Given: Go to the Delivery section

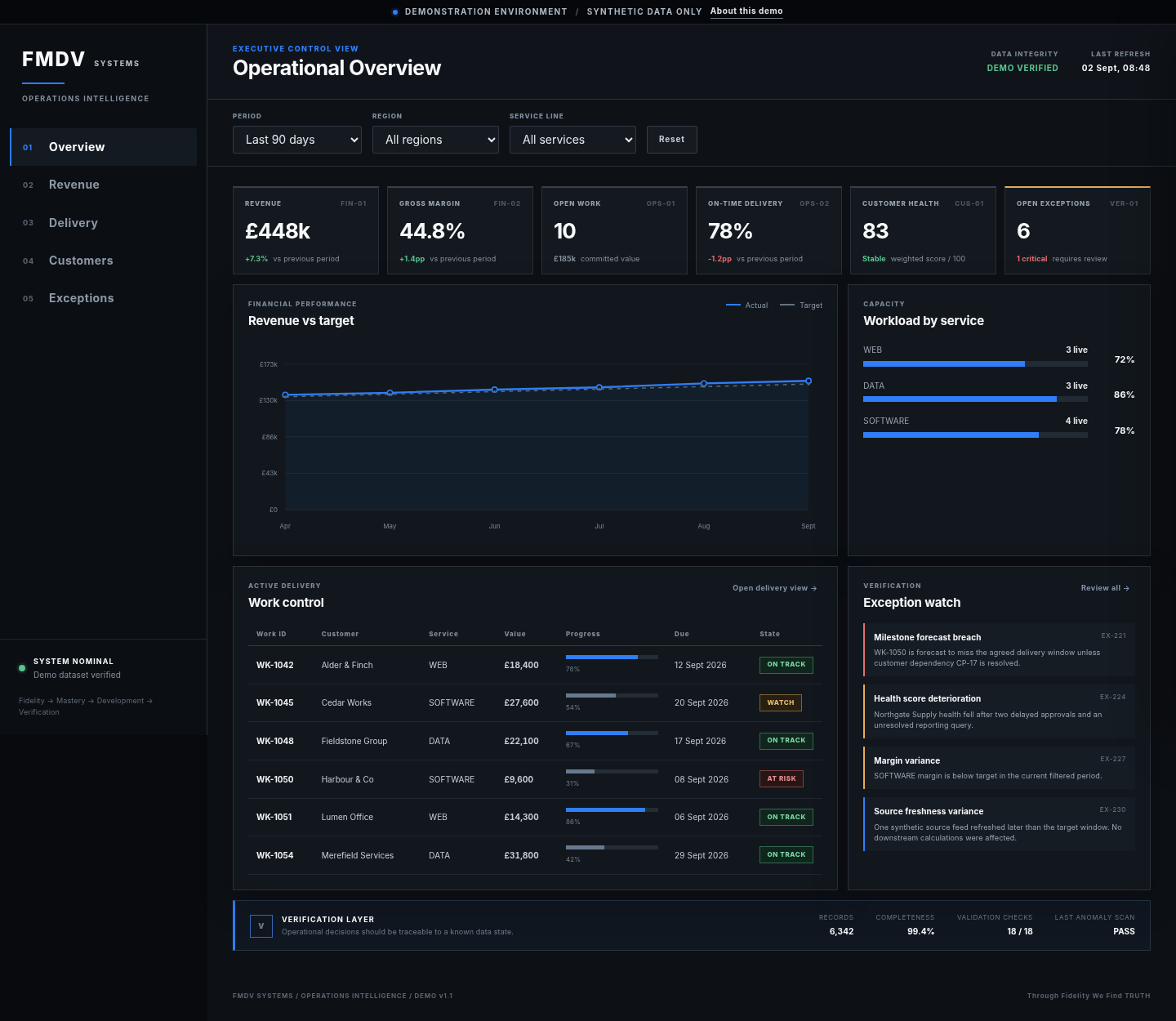Looking at the screenshot, I should [104, 223].
